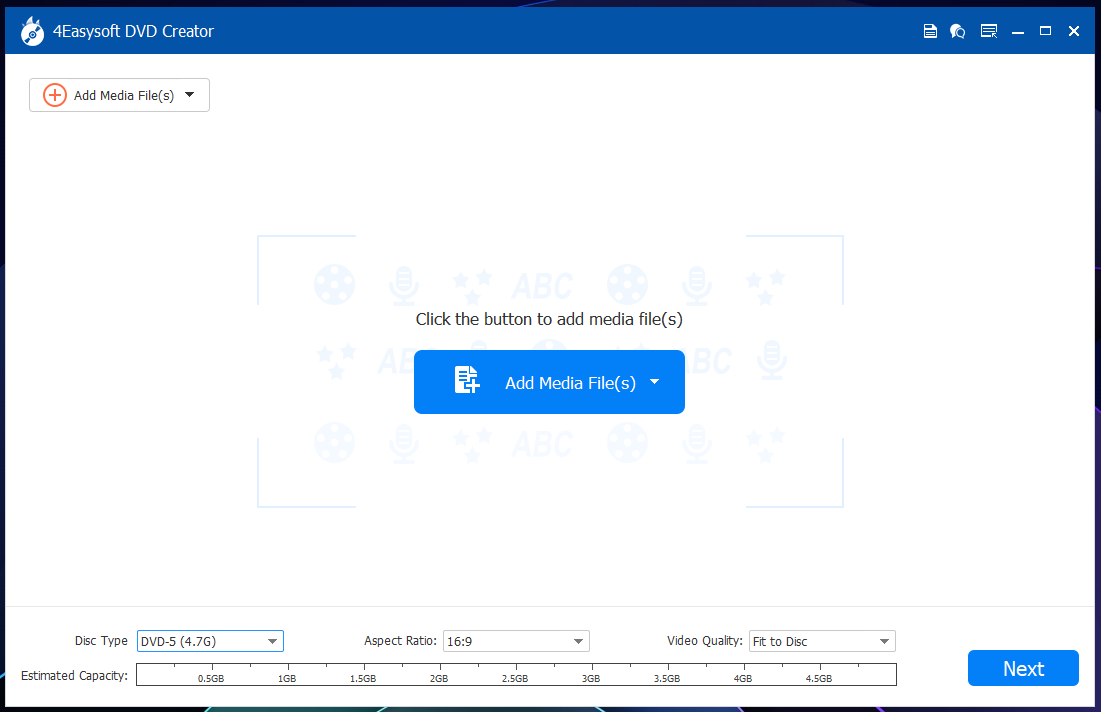Expand top-left Add Media File(s) dropdown arrow
This screenshot has width=1101, height=712.
pos(190,95)
